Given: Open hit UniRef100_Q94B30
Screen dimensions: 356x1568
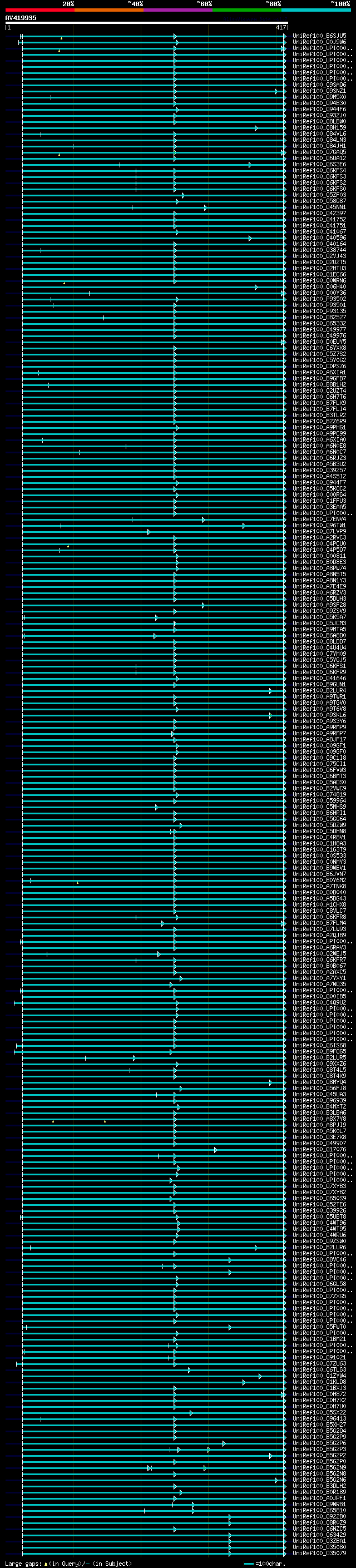Looking at the screenshot, I should [319, 103].
